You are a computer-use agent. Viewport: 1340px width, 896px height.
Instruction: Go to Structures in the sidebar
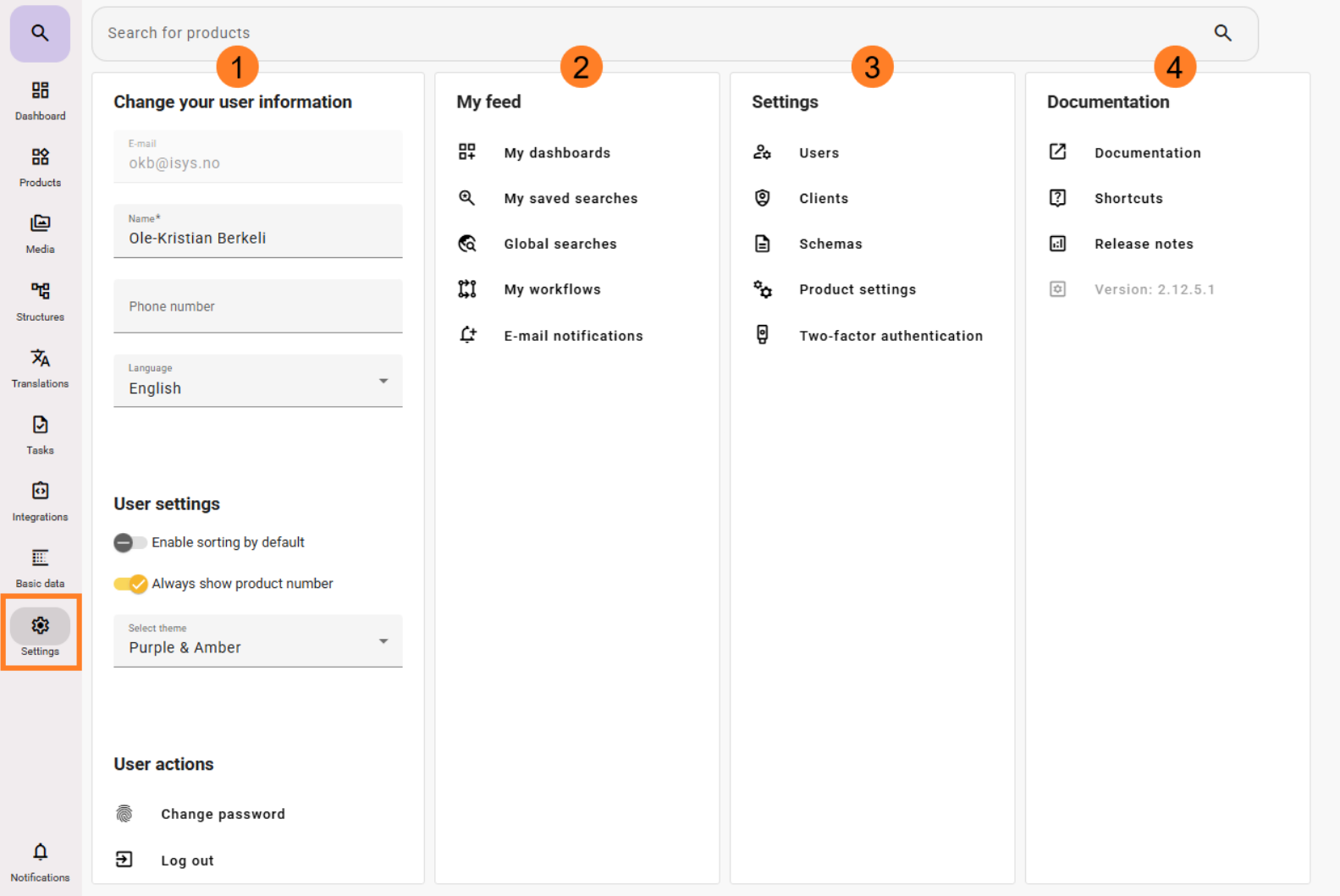pyautogui.click(x=40, y=300)
